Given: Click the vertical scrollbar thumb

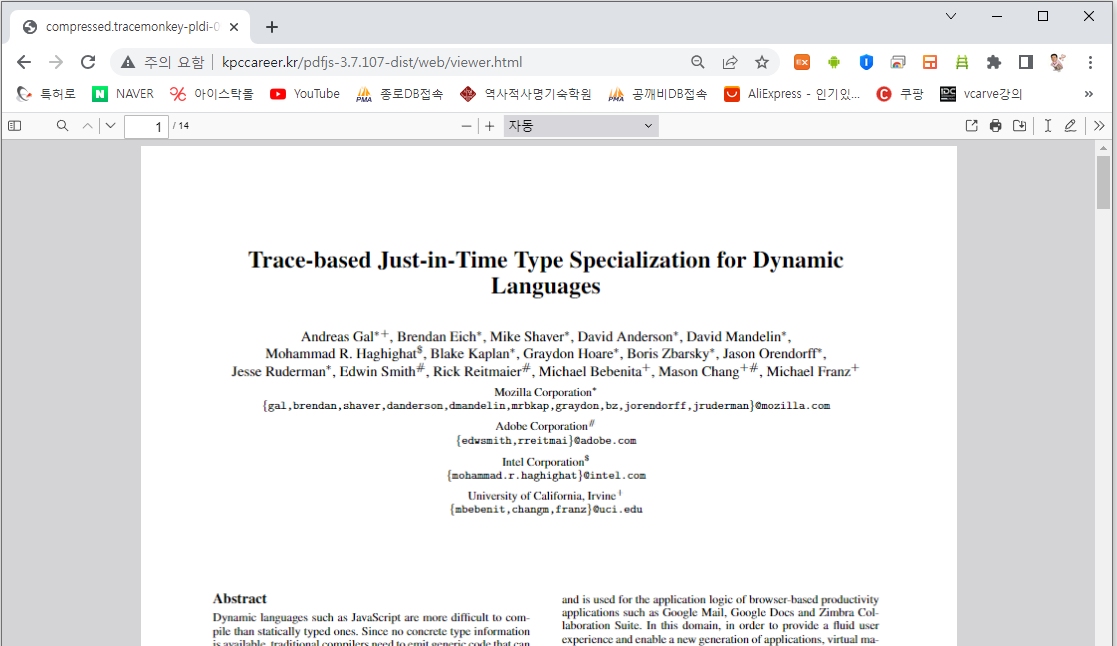Looking at the screenshot, I should coord(1103,182).
